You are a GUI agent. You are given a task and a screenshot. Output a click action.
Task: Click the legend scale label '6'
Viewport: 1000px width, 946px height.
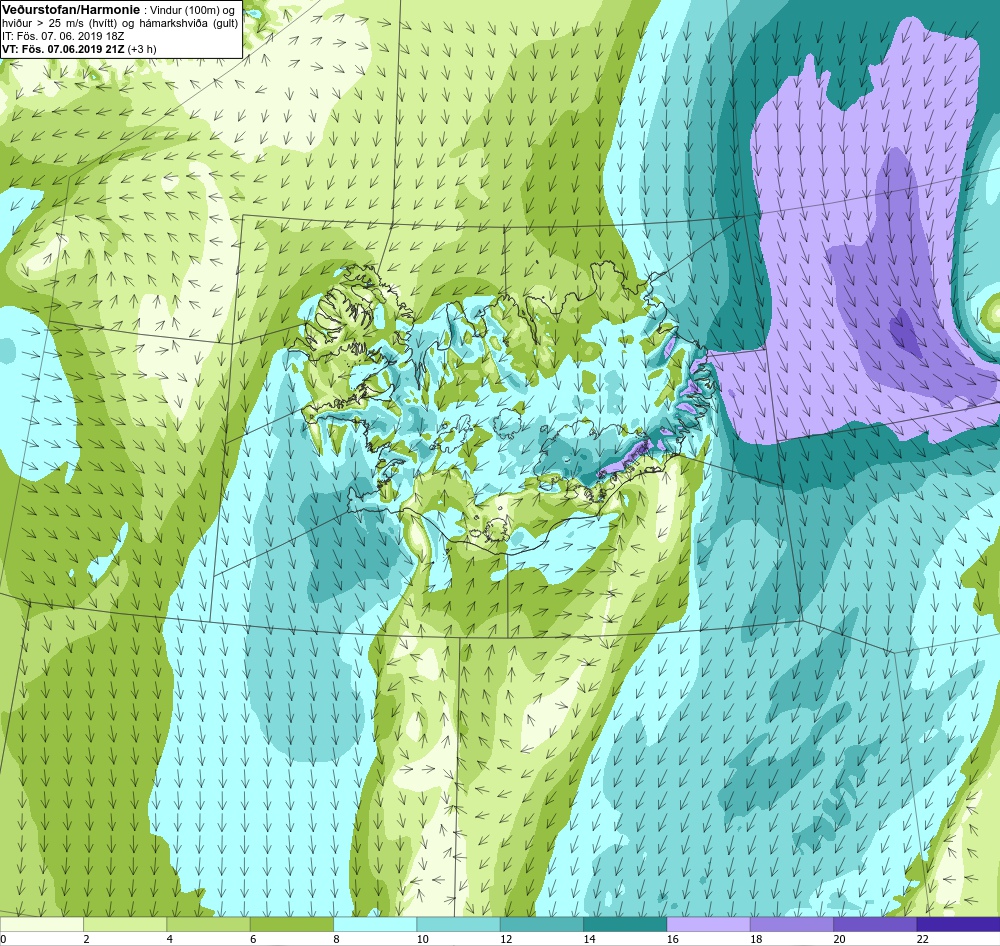point(253,939)
